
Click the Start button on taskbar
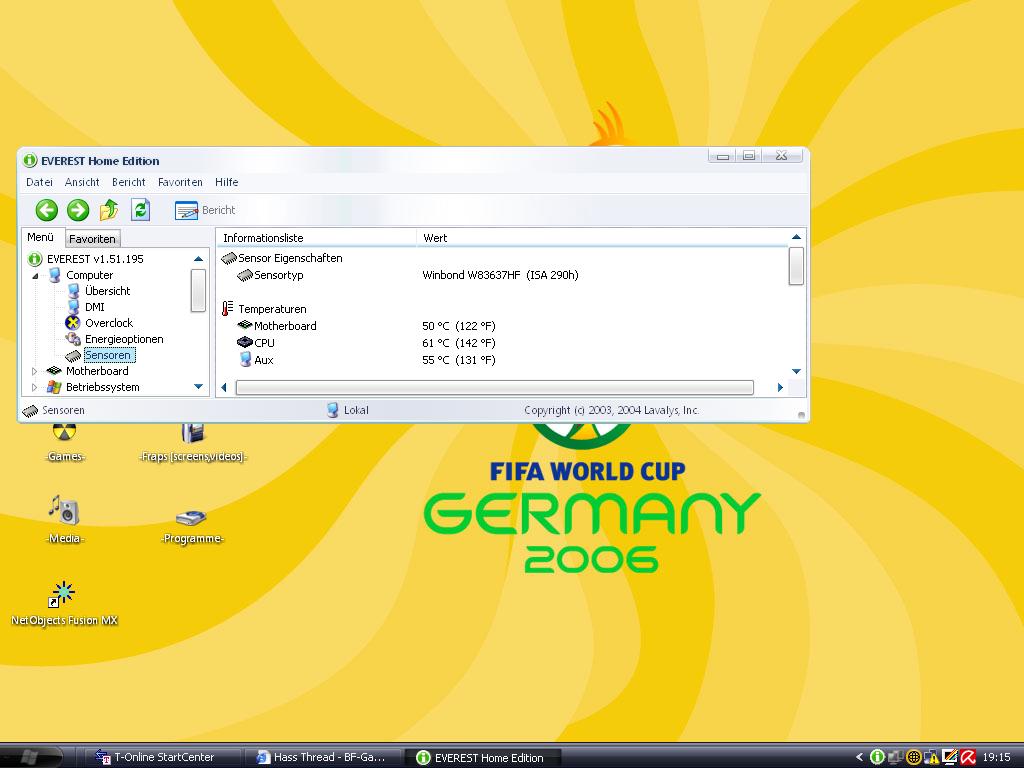pos(29,756)
